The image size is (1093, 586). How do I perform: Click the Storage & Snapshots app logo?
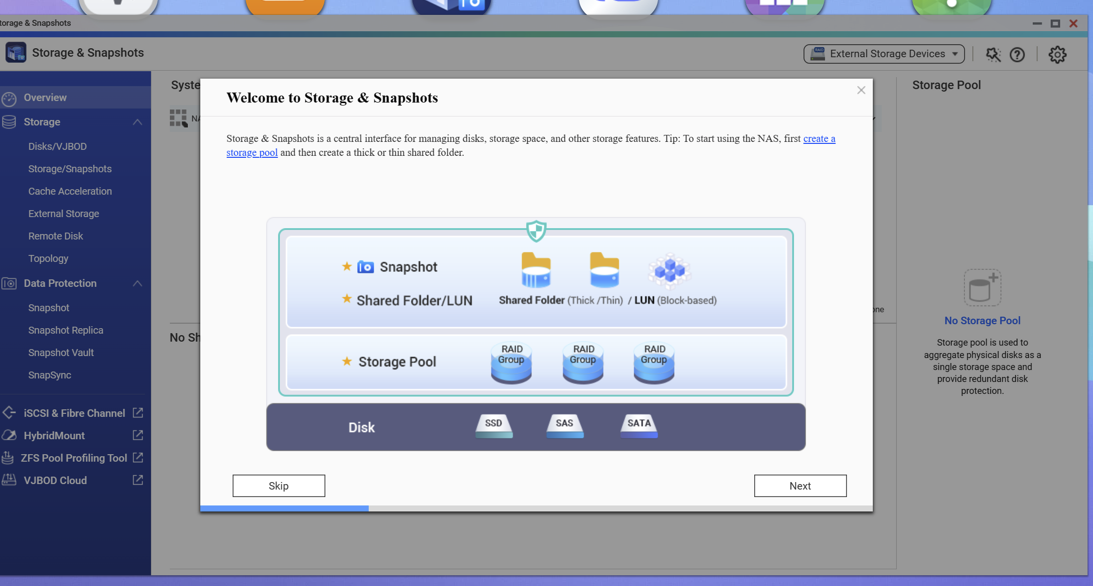pyautogui.click(x=15, y=53)
